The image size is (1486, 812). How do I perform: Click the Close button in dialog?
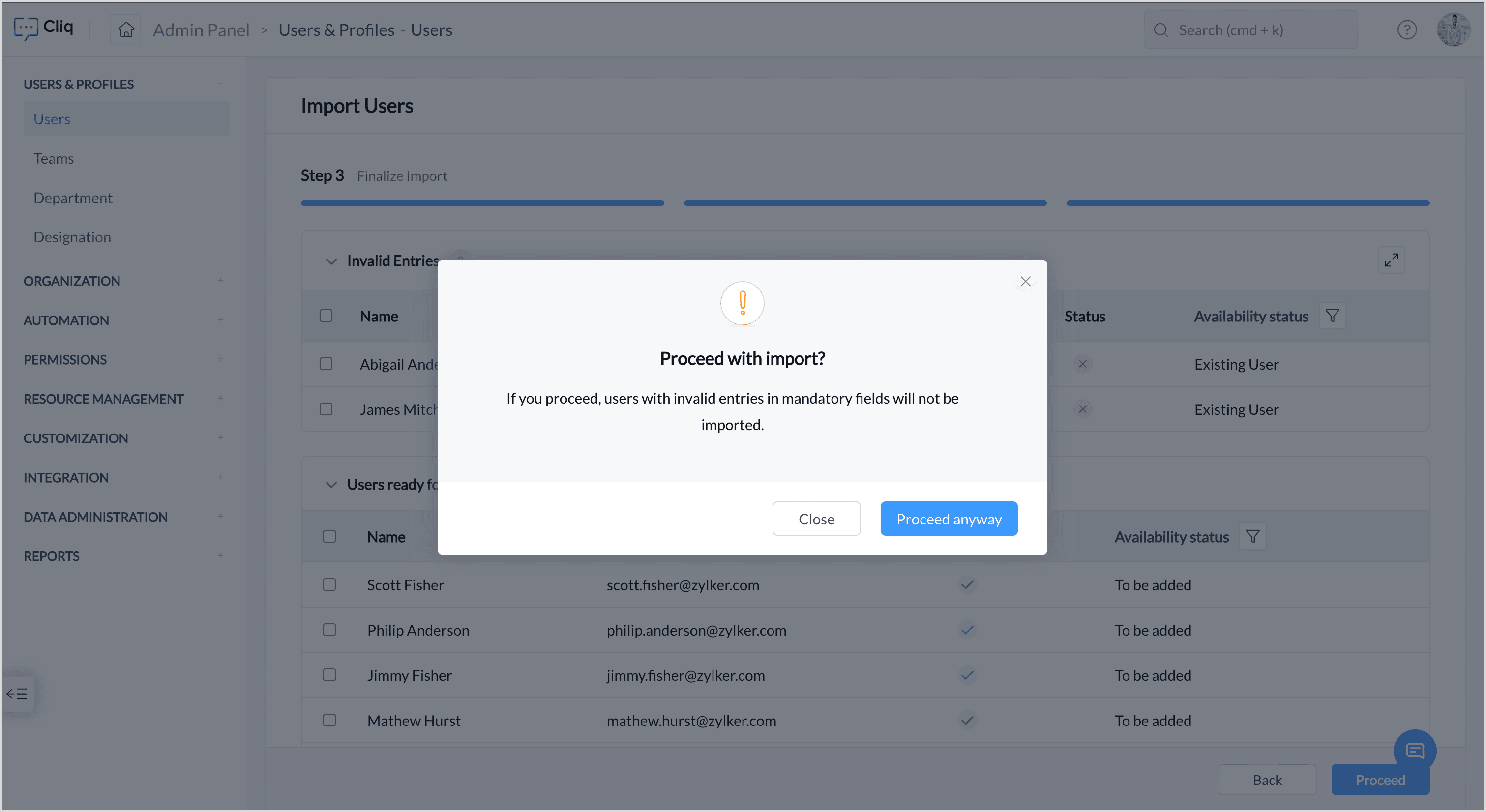point(816,519)
